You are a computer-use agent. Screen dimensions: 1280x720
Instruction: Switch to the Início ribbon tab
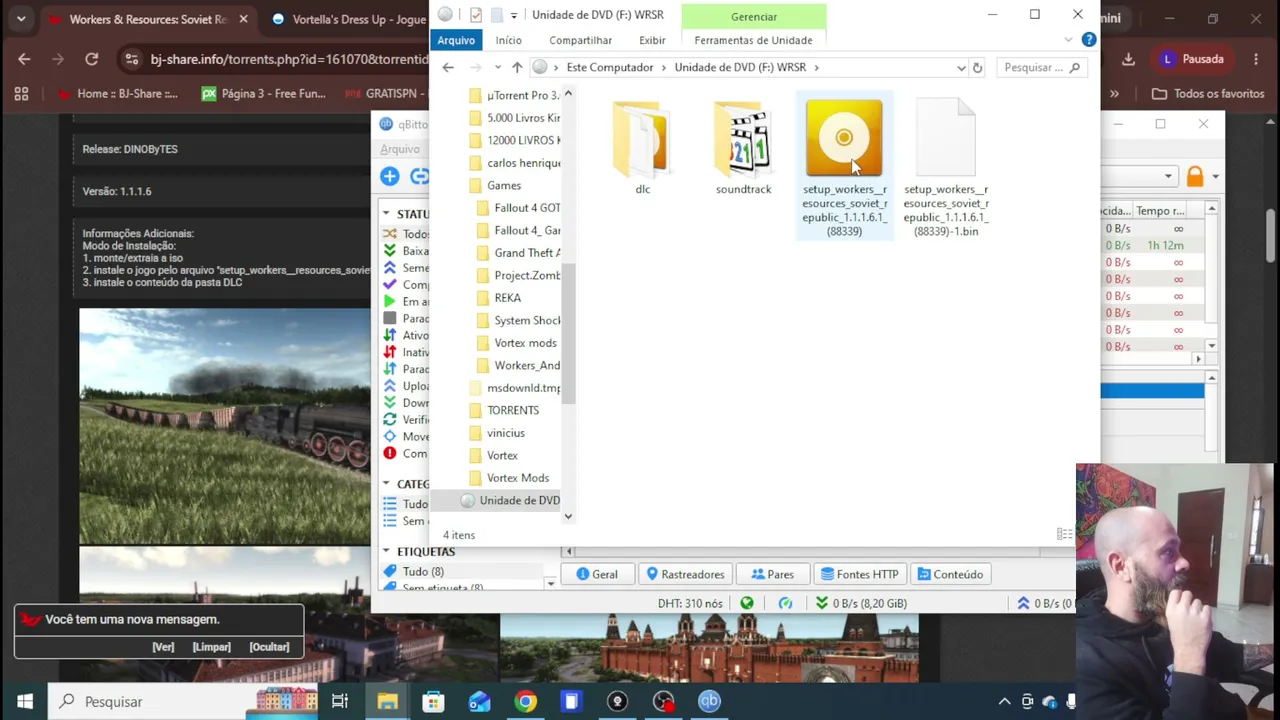(x=508, y=40)
